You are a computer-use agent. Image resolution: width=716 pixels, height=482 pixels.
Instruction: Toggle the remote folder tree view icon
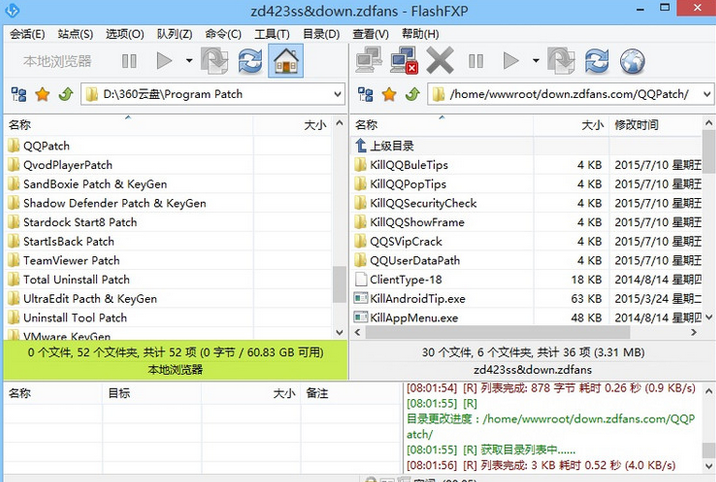[365, 94]
